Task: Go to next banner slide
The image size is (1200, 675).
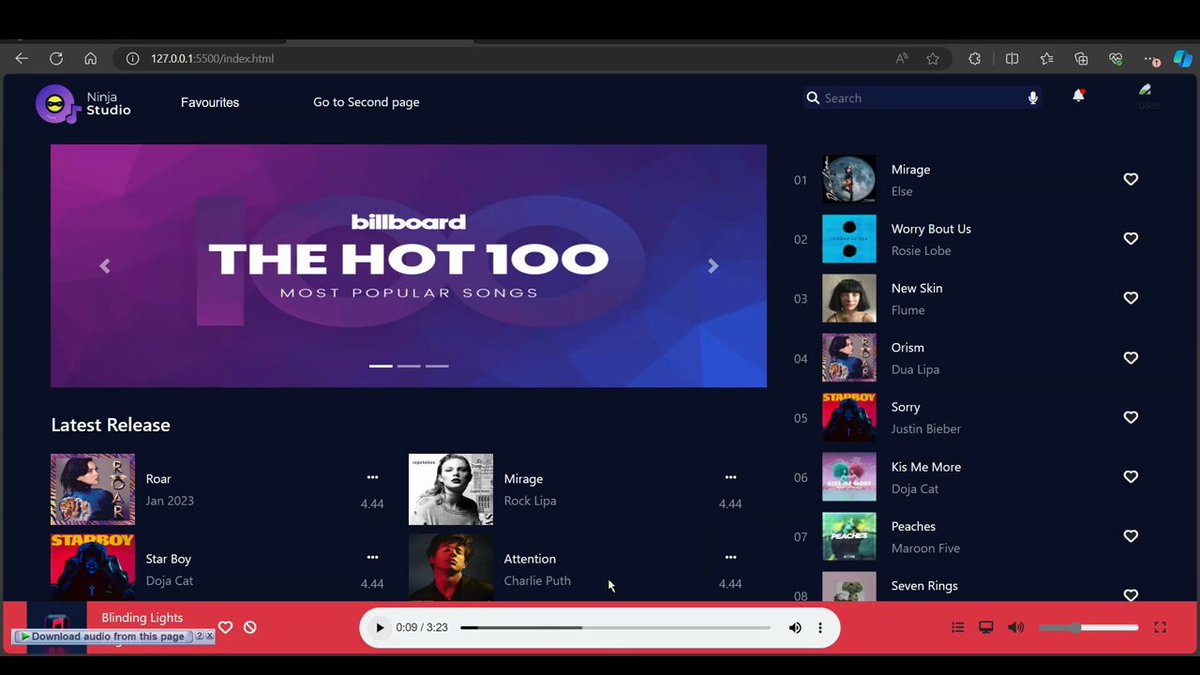Action: (x=713, y=266)
